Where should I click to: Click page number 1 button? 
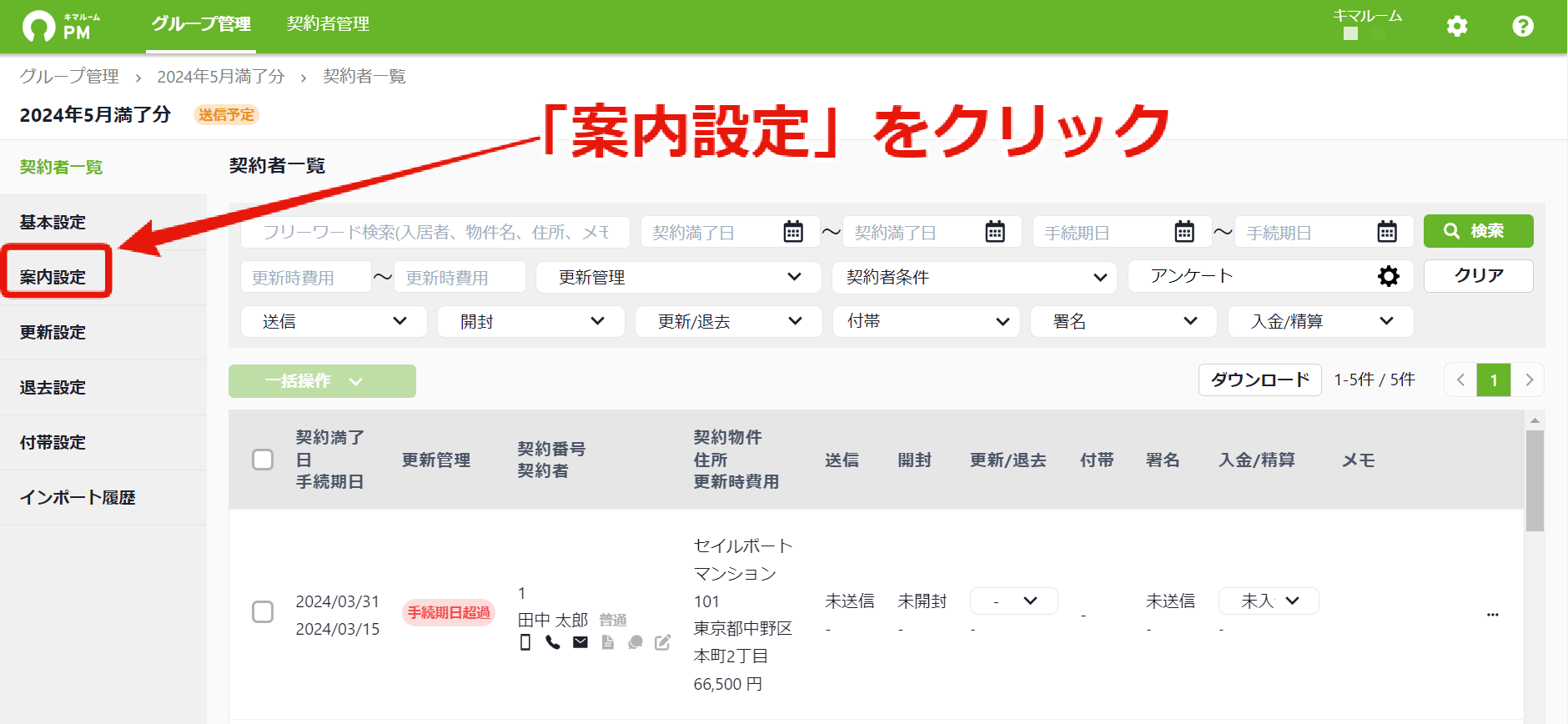pos(1494,380)
